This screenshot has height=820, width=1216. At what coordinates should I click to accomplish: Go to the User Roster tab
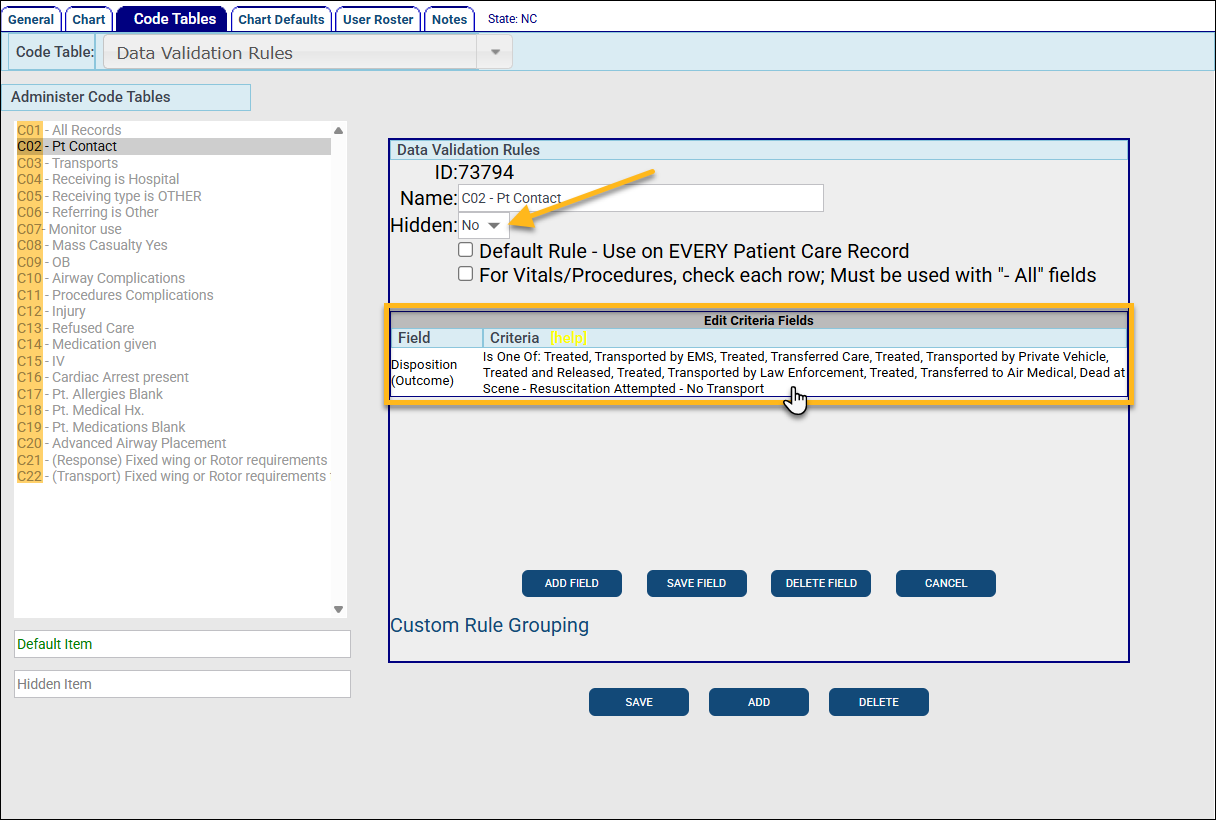[x=378, y=20]
